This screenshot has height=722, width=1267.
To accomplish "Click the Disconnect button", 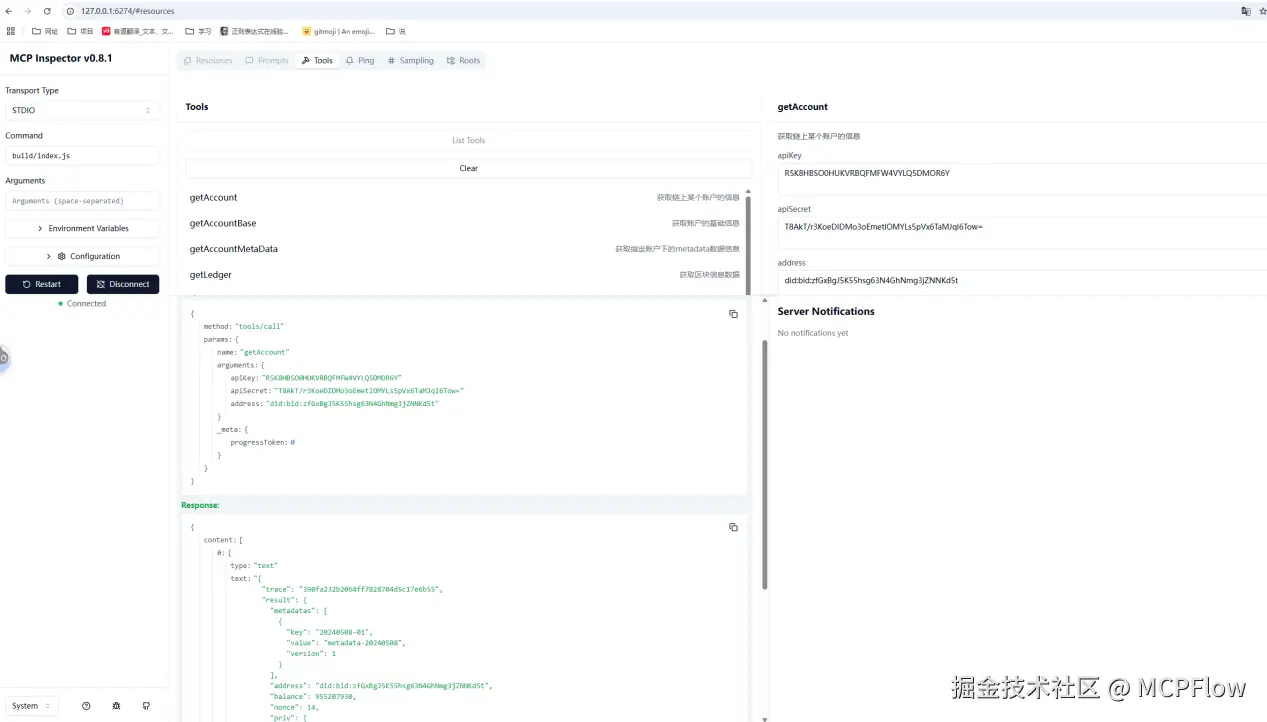I will 123,284.
